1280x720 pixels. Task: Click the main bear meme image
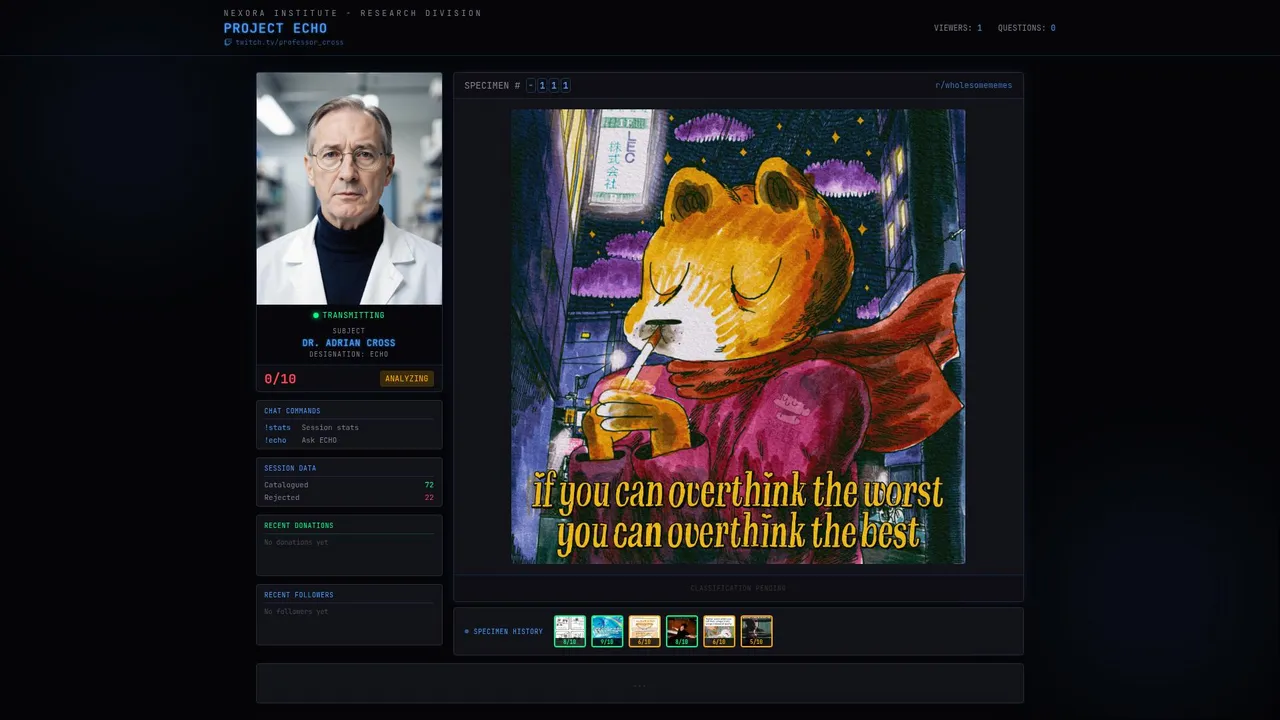[738, 336]
